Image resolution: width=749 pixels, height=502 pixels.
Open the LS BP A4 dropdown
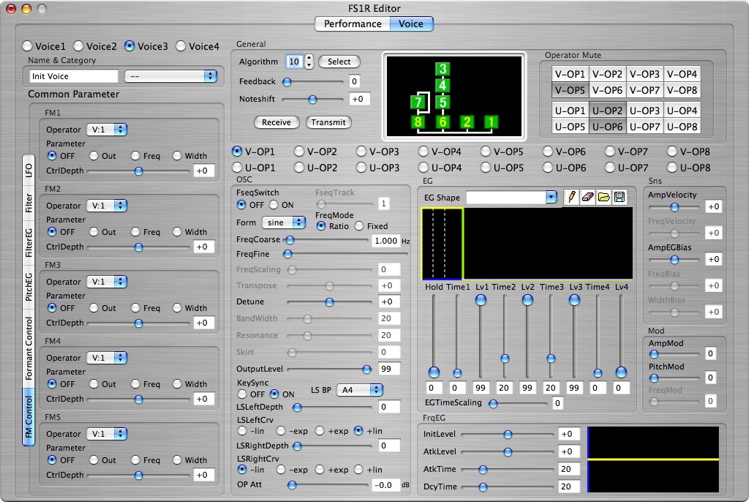(x=360, y=390)
